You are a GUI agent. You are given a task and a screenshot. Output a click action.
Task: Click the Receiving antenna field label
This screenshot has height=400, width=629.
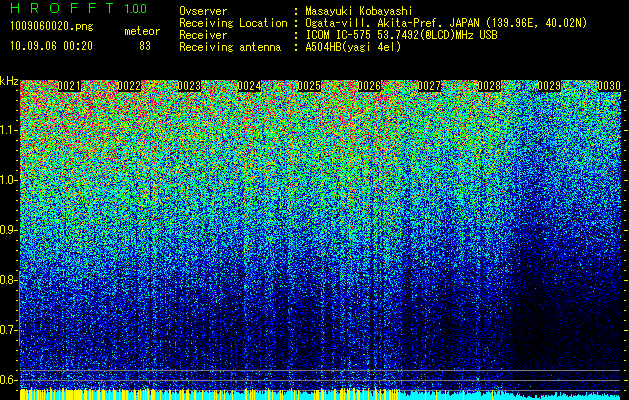pos(230,47)
